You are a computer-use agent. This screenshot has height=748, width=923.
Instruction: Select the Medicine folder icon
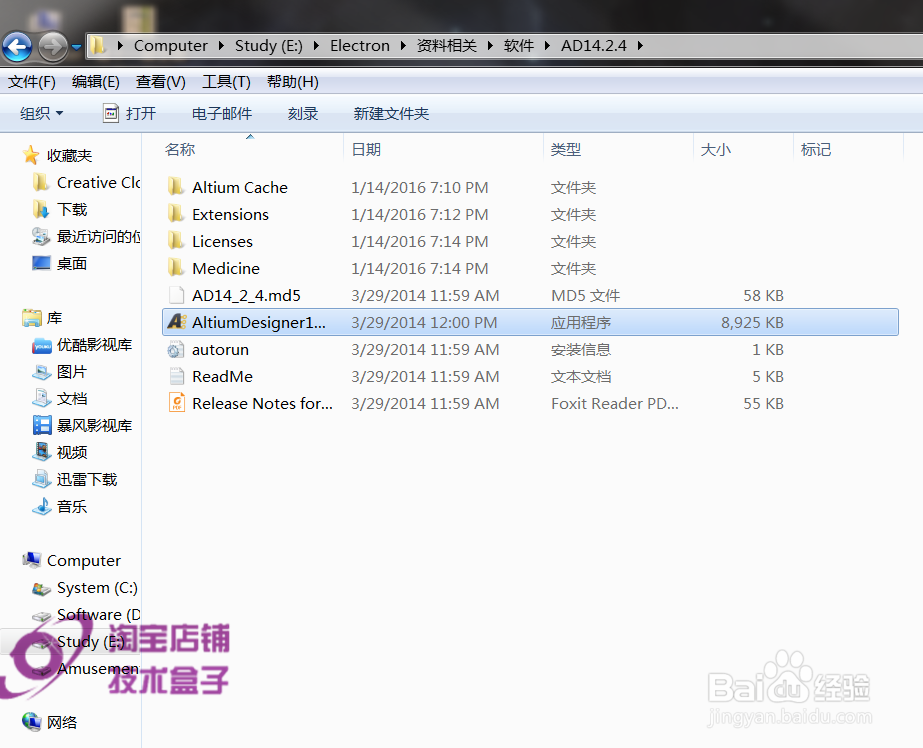(x=175, y=268)
